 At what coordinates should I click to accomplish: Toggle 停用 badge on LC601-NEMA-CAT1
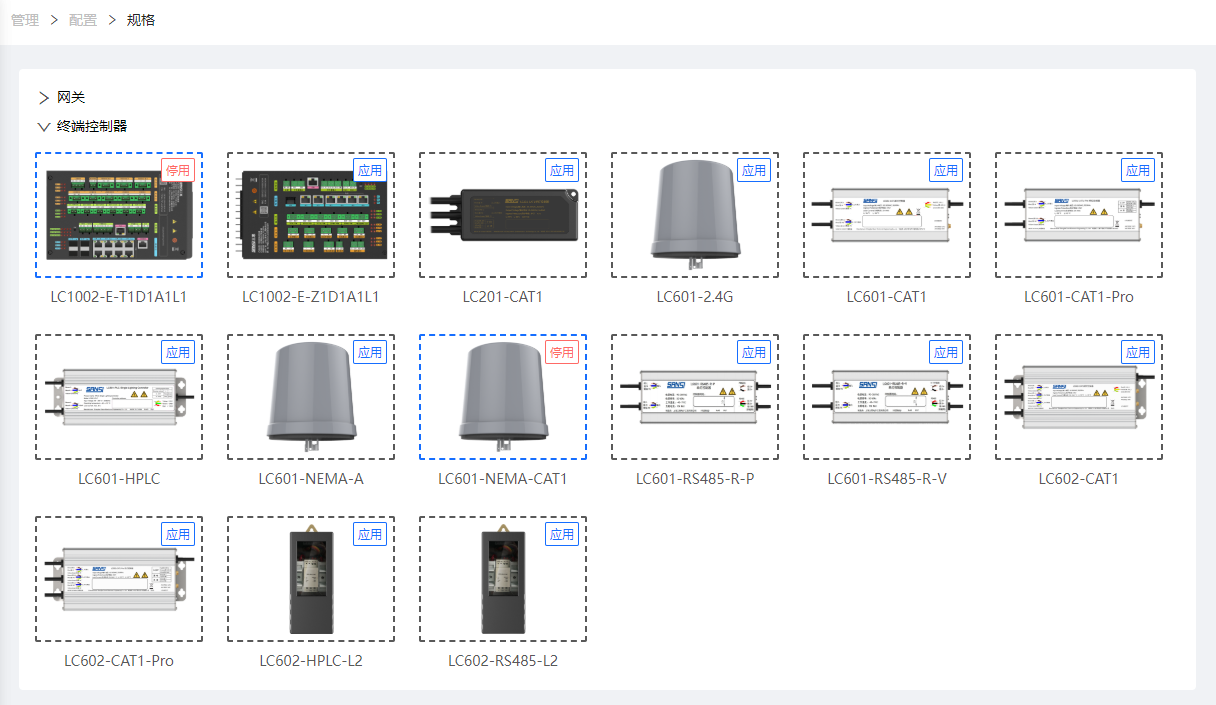click(562, 352)
